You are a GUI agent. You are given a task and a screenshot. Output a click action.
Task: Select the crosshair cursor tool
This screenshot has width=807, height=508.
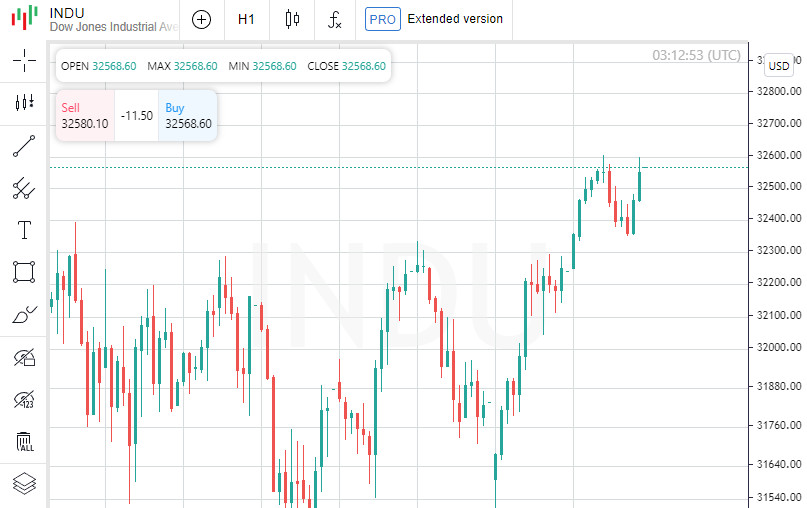tap(24, 60)
